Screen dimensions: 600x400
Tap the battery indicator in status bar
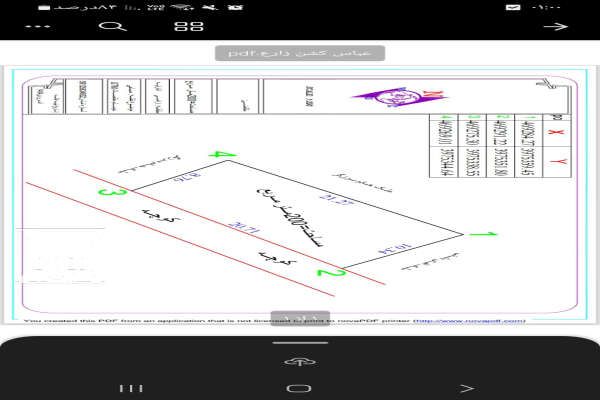tap(44, 8)
